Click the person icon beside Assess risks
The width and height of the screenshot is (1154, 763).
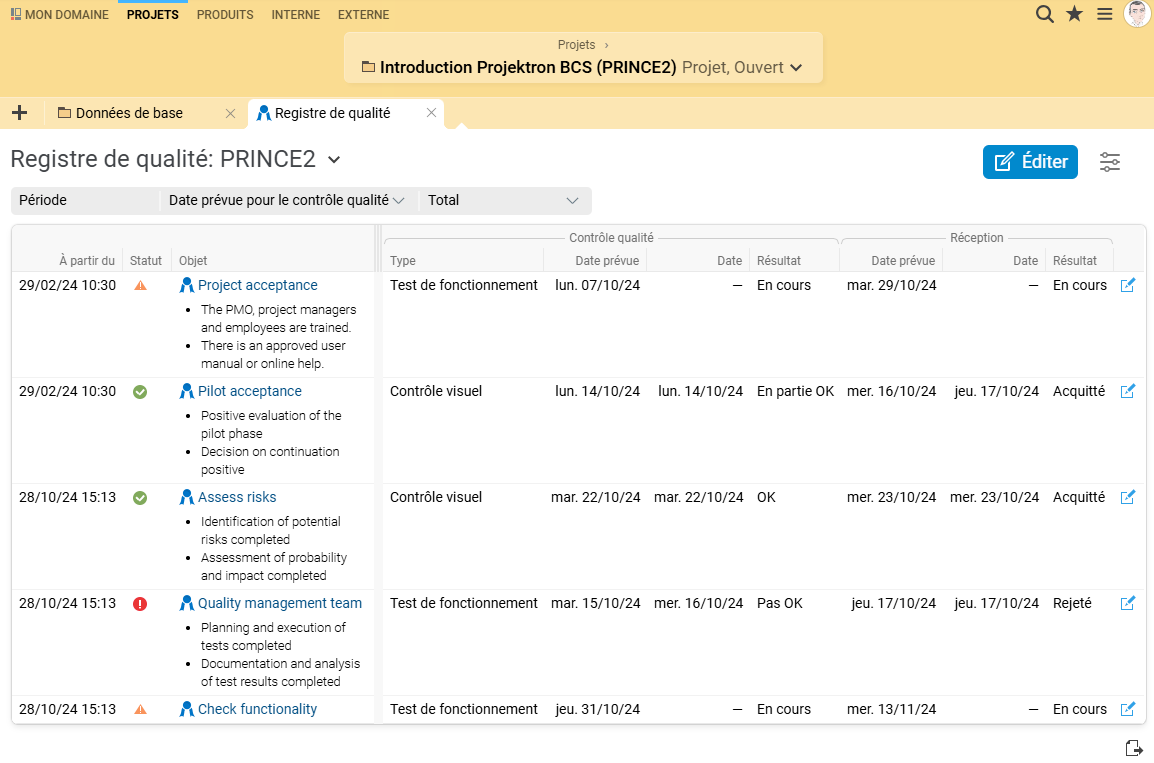click(x=187, y=497)
